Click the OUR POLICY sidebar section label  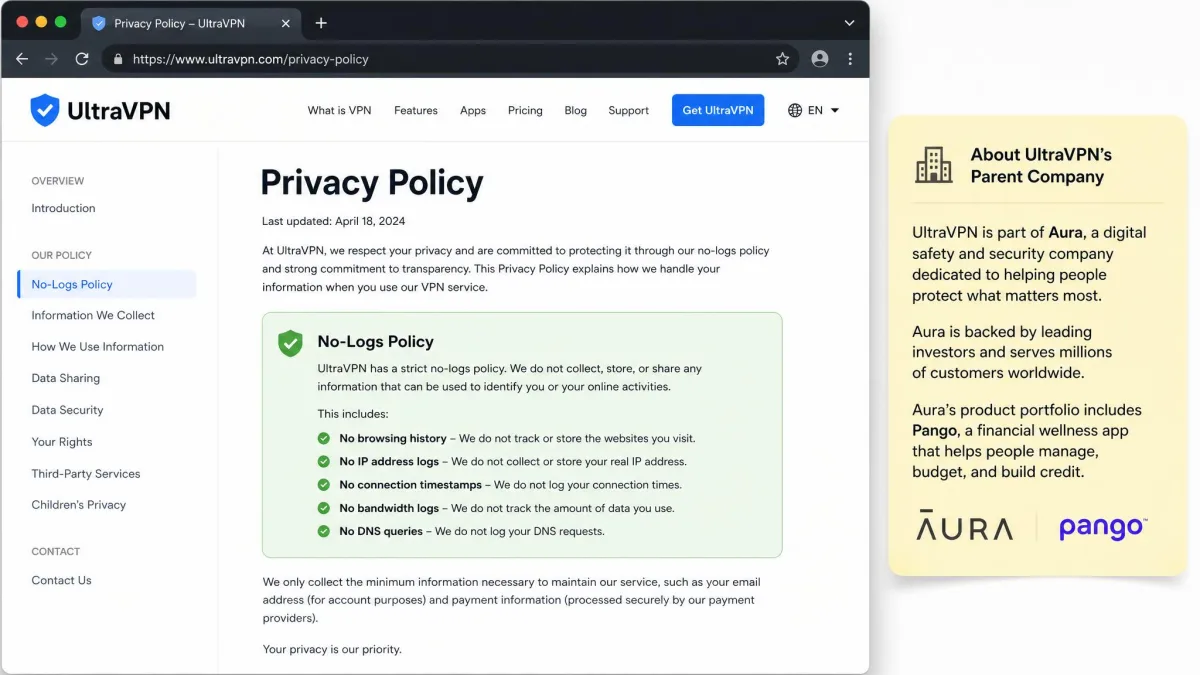coord(61,255)
